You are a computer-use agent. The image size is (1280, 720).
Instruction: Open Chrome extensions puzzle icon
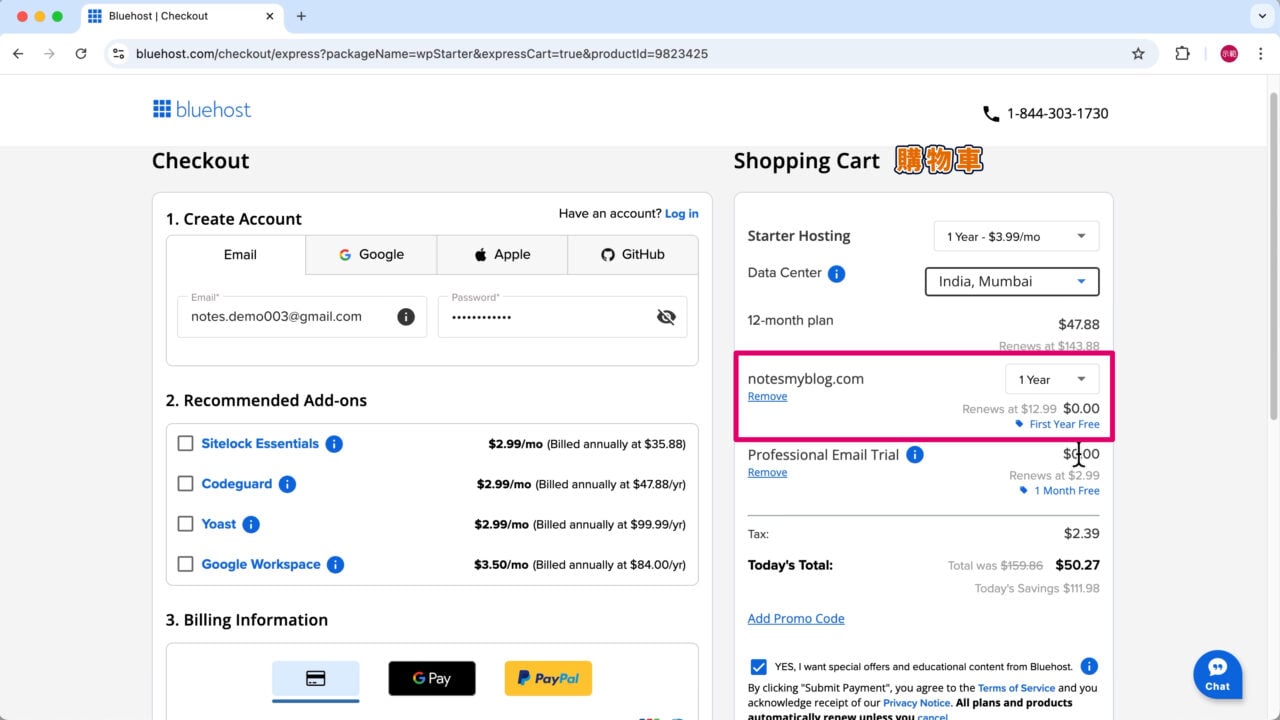click(1182, 54)
